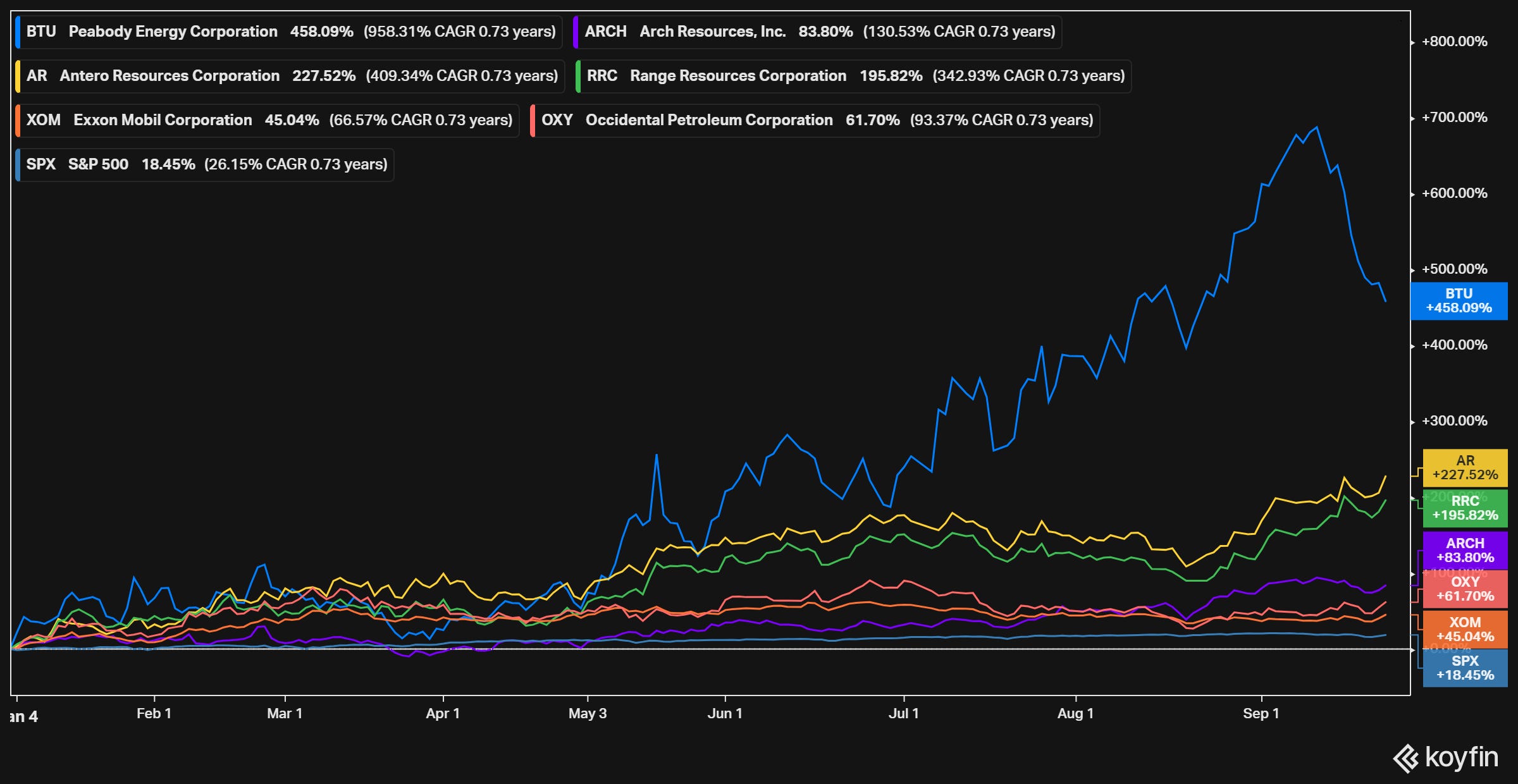Click the AR 409.34% CAGR text

coord(462,76)
